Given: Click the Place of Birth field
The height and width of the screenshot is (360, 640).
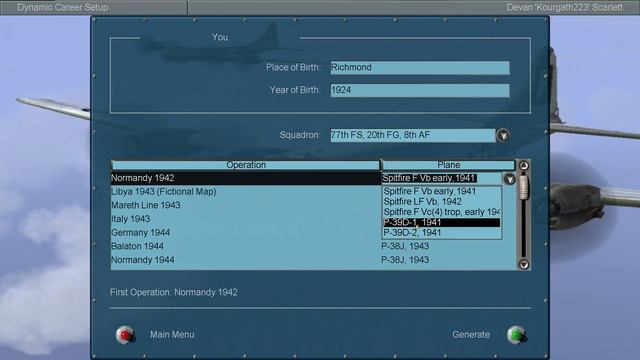Looking at the screenshot, I should [420, 68].
